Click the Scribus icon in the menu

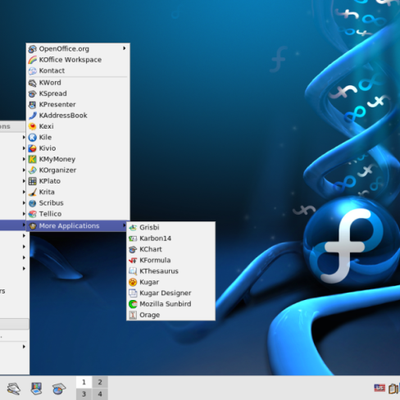[32, 203]
